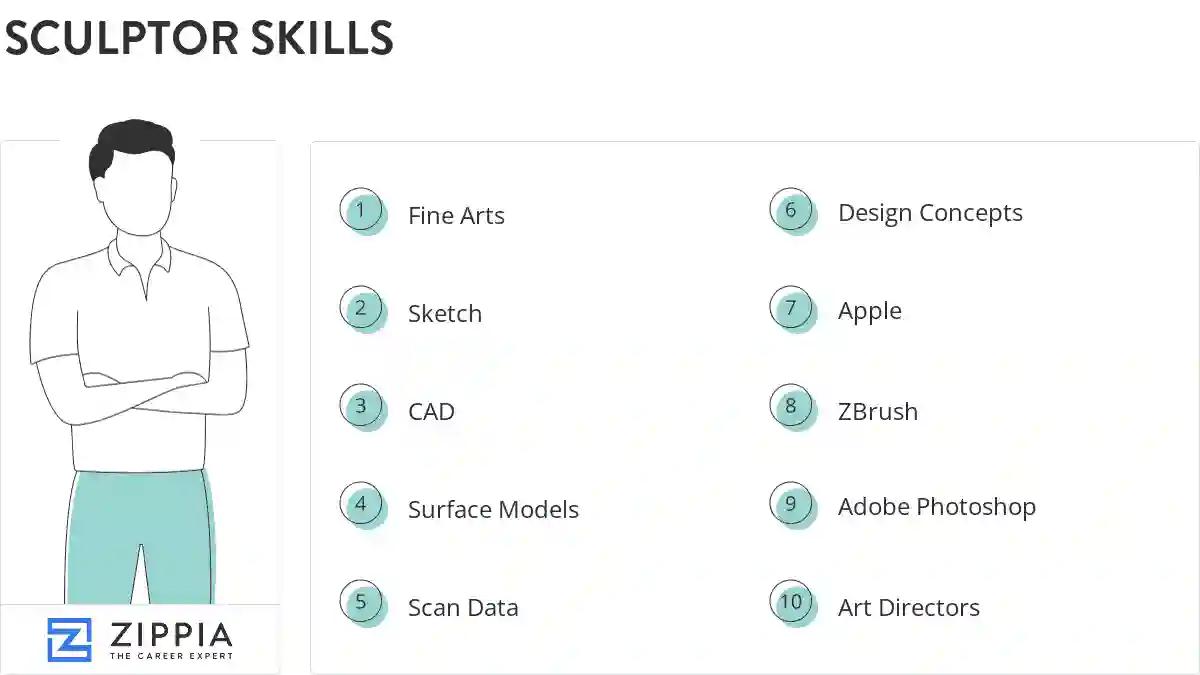Select the Sketch skill text
Screen dimensions: 1200x675
point(445,314)
